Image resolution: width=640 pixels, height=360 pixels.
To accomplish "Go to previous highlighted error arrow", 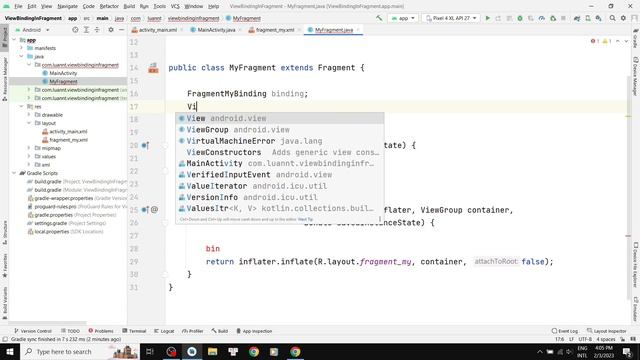I will pyautogui.click(x=618, y=41).
